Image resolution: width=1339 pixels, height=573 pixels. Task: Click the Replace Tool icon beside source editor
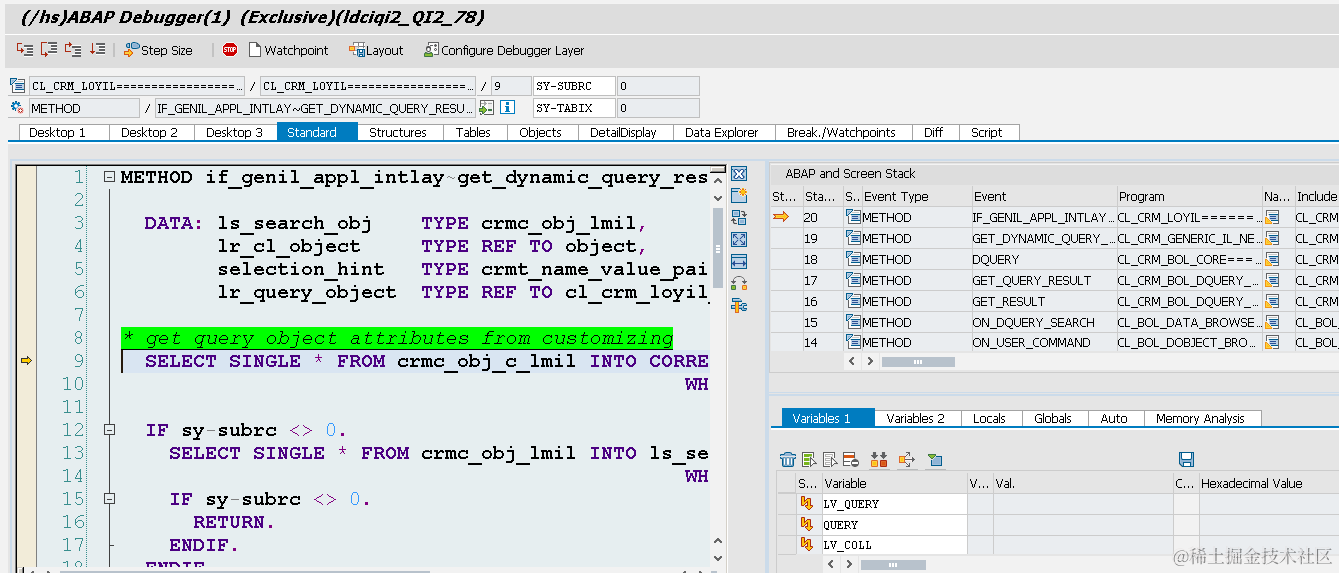739,217
